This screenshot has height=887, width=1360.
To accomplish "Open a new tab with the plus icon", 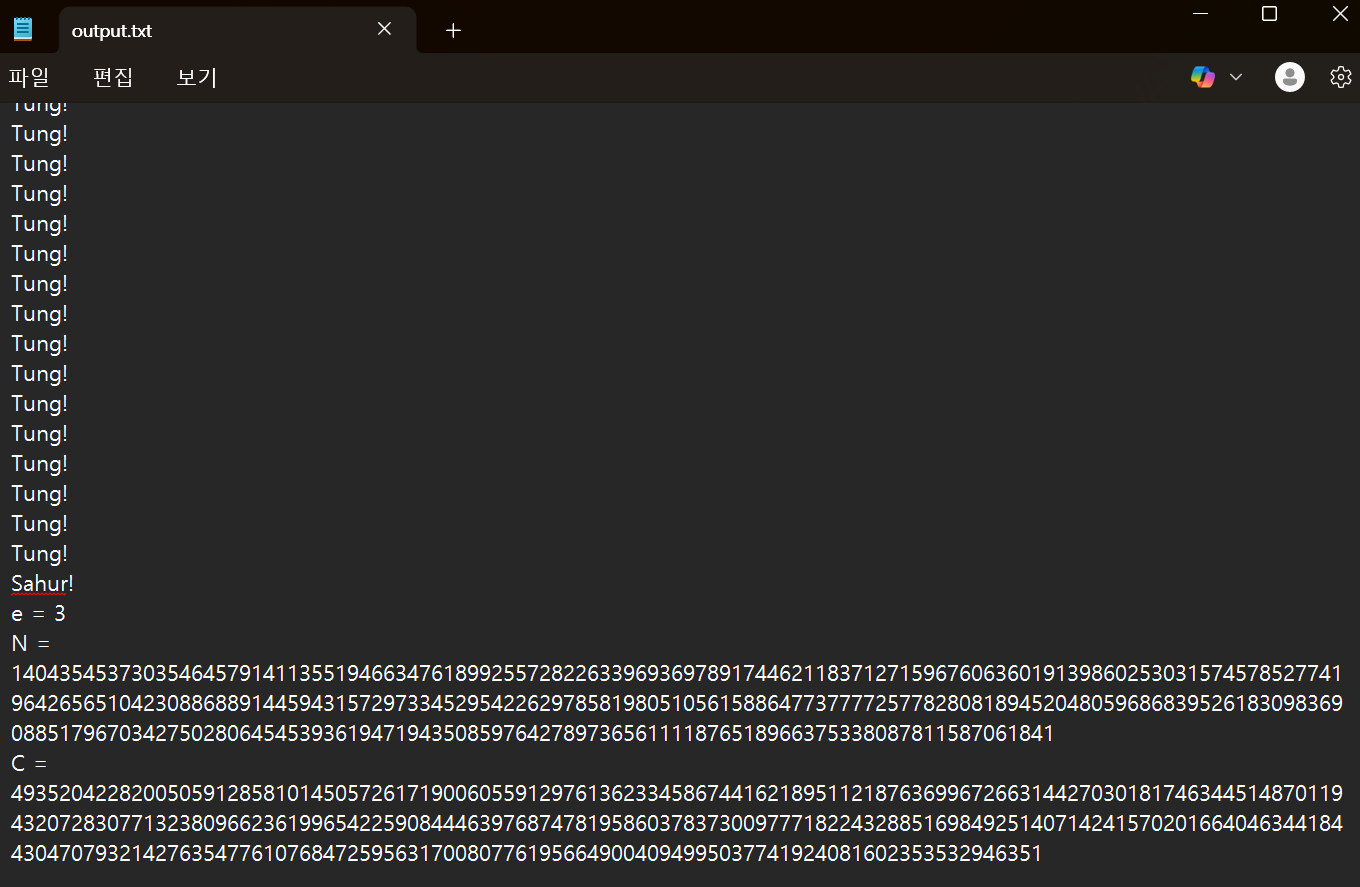I will (x=453, y=30).
